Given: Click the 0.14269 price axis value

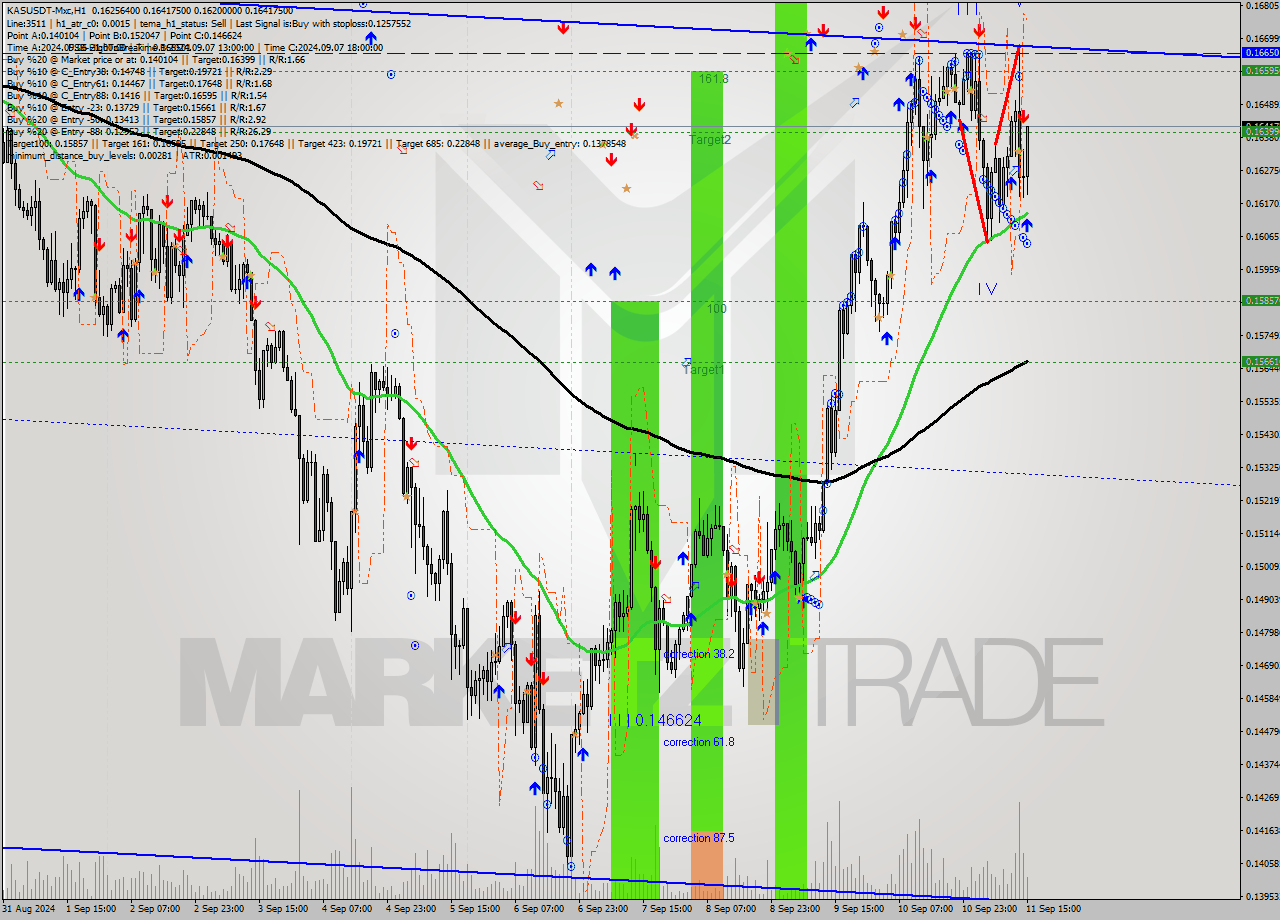Looking at the screenshot, I should 1262,797.
